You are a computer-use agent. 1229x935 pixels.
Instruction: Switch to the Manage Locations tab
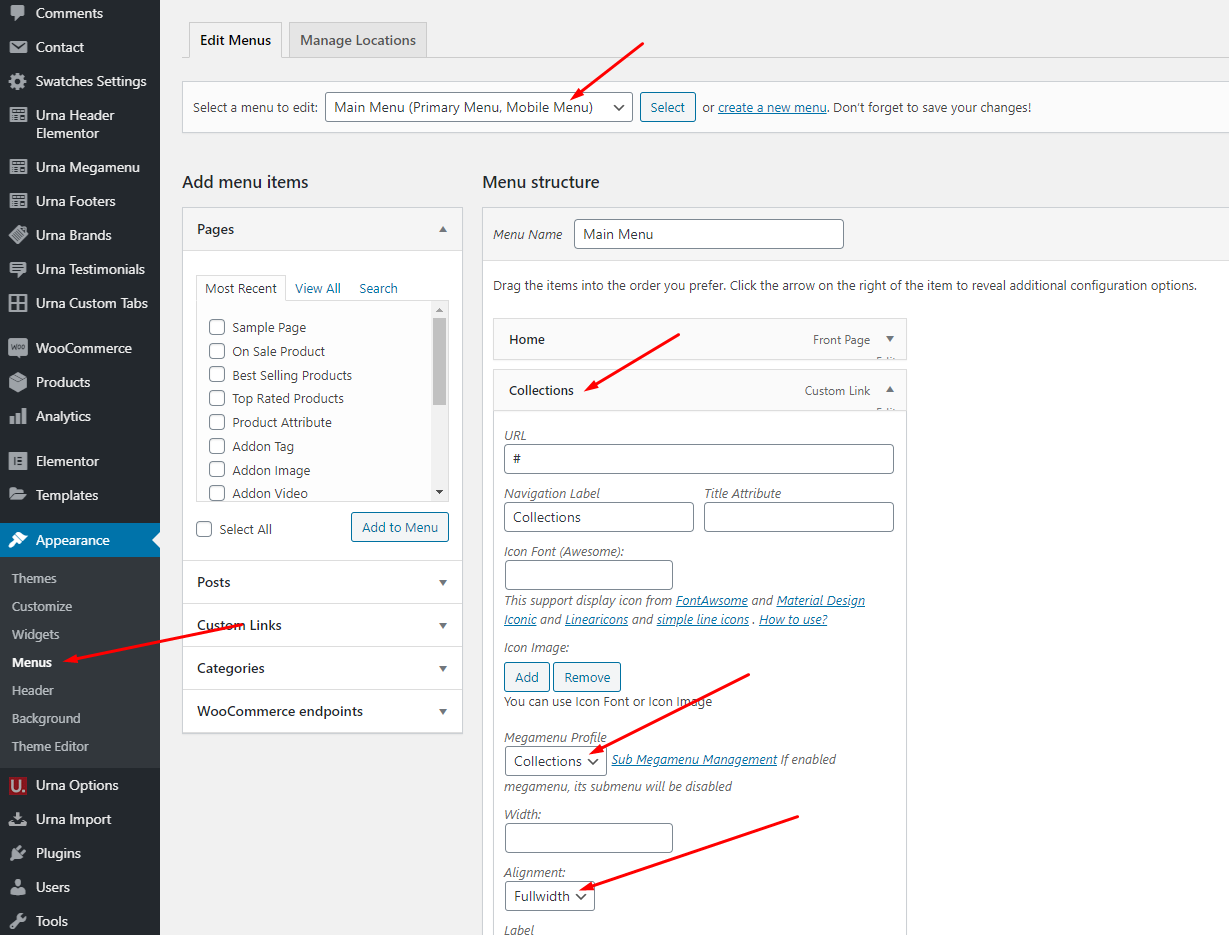(358, 40)
